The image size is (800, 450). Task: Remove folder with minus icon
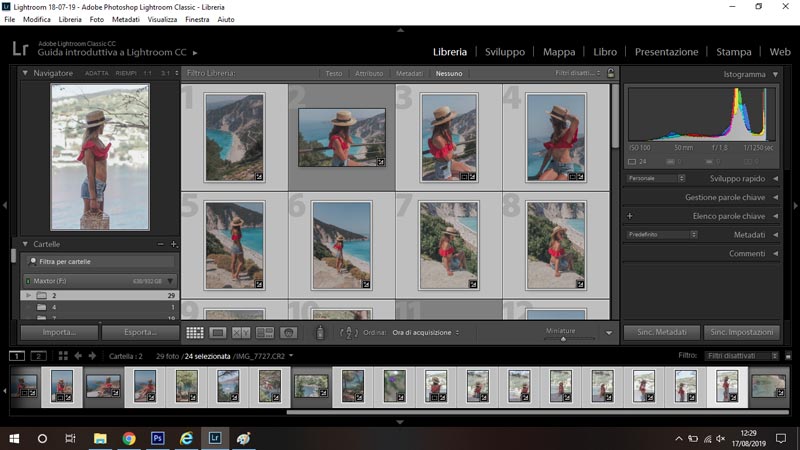161,244
